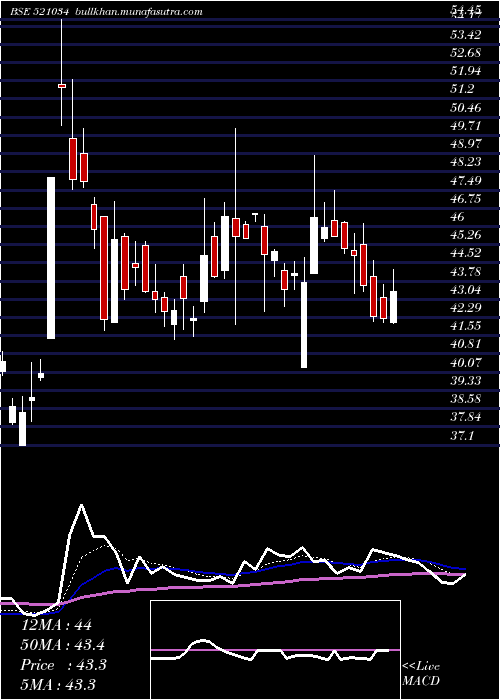500x700 pixels.
Task: Click the peak of the white moving-average line
Action: (81, 506)
